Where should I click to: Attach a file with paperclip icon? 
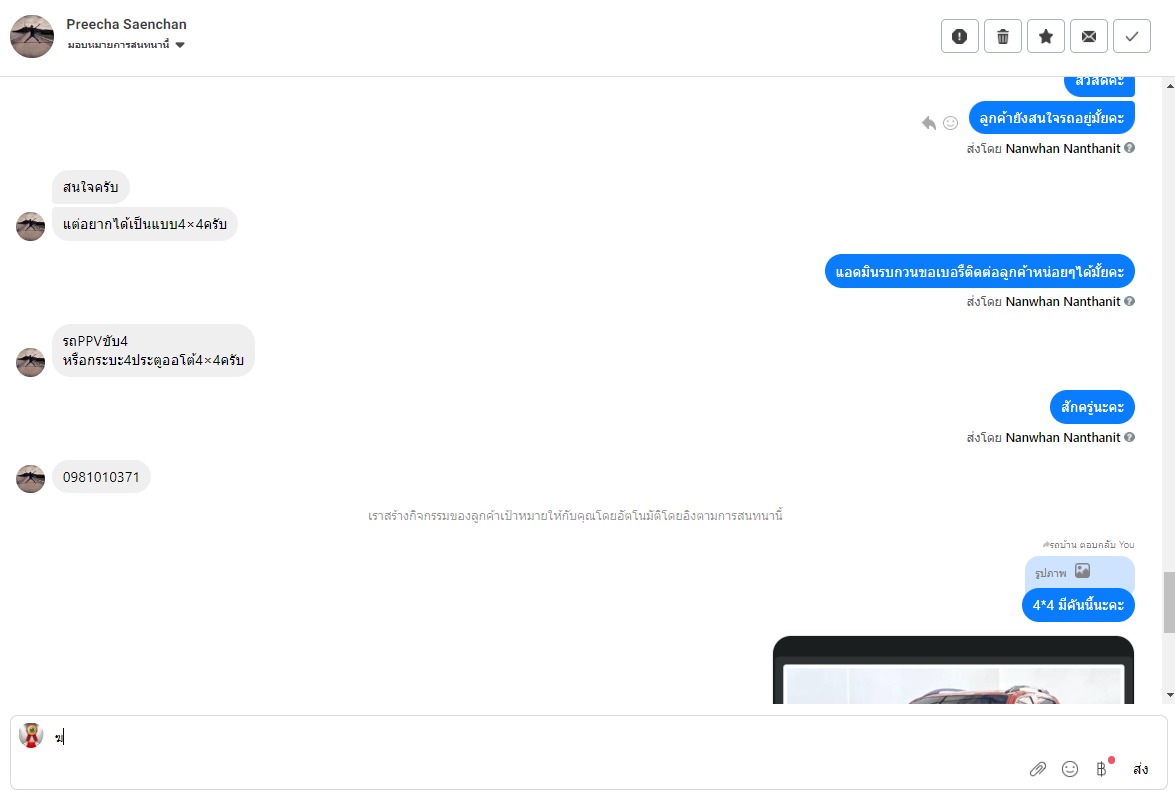pos(1037,769)
